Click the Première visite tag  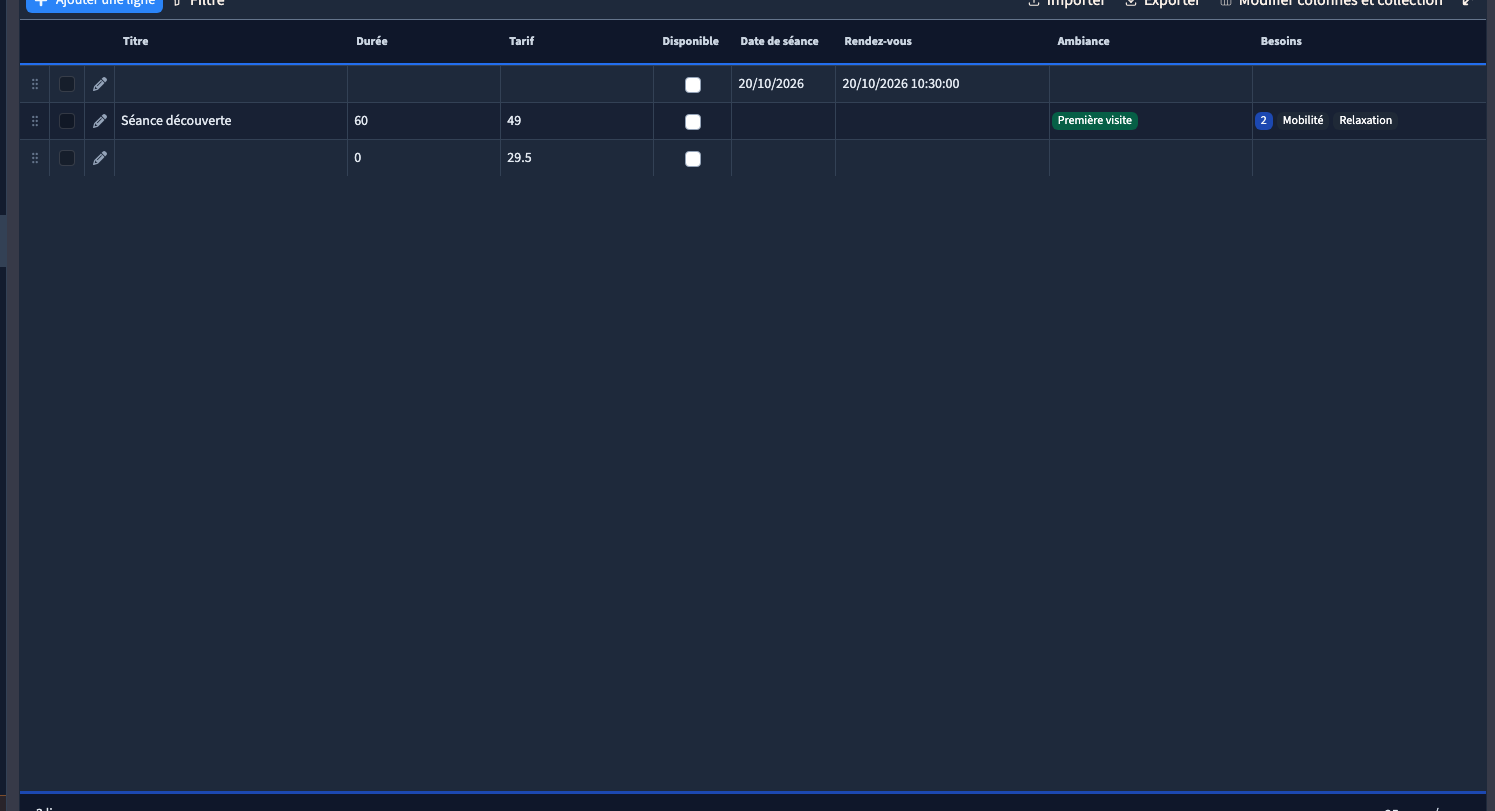click(x=1095, y=120)
